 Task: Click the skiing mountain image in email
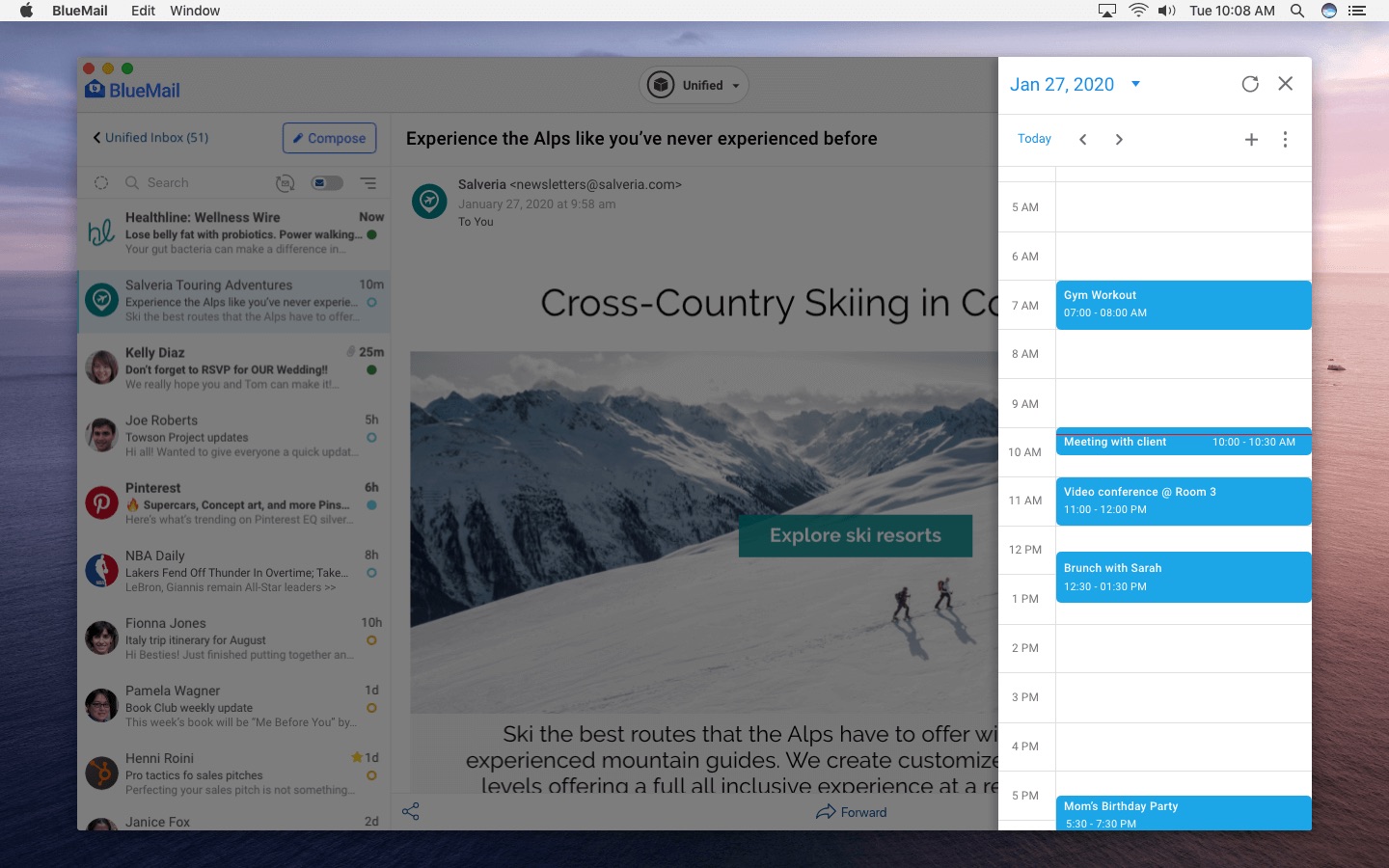(704, 531)
